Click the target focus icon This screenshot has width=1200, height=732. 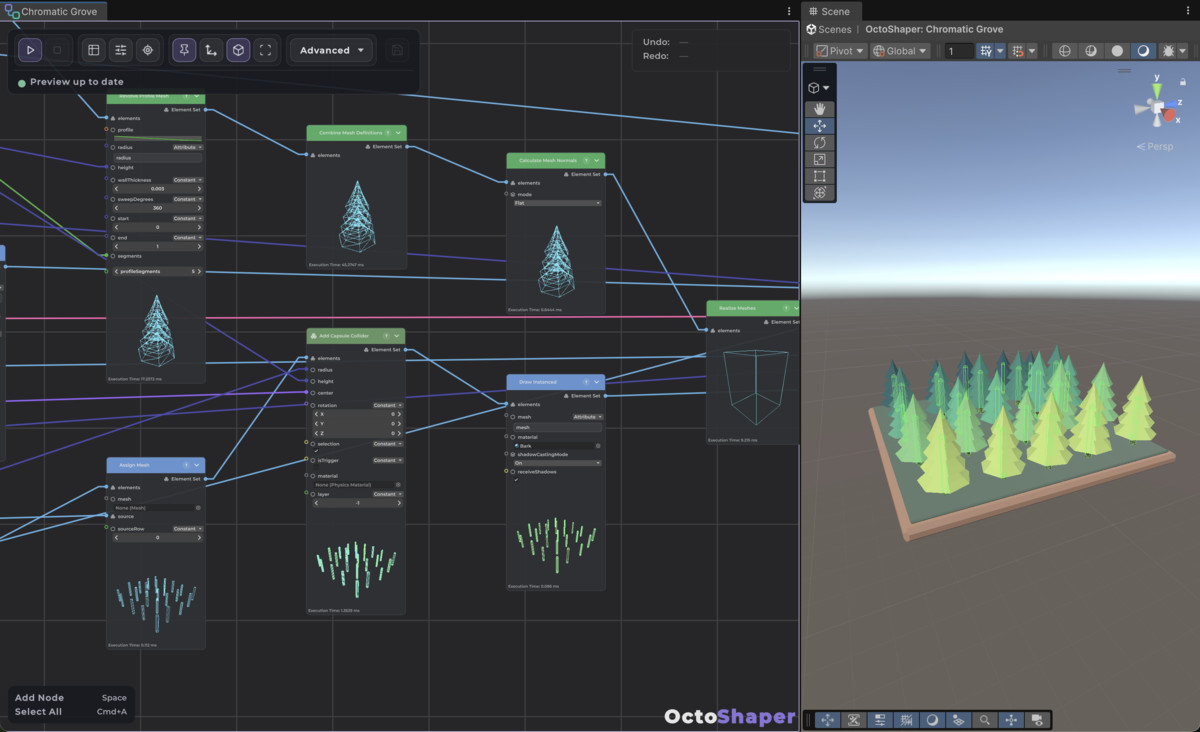(148, 50)
